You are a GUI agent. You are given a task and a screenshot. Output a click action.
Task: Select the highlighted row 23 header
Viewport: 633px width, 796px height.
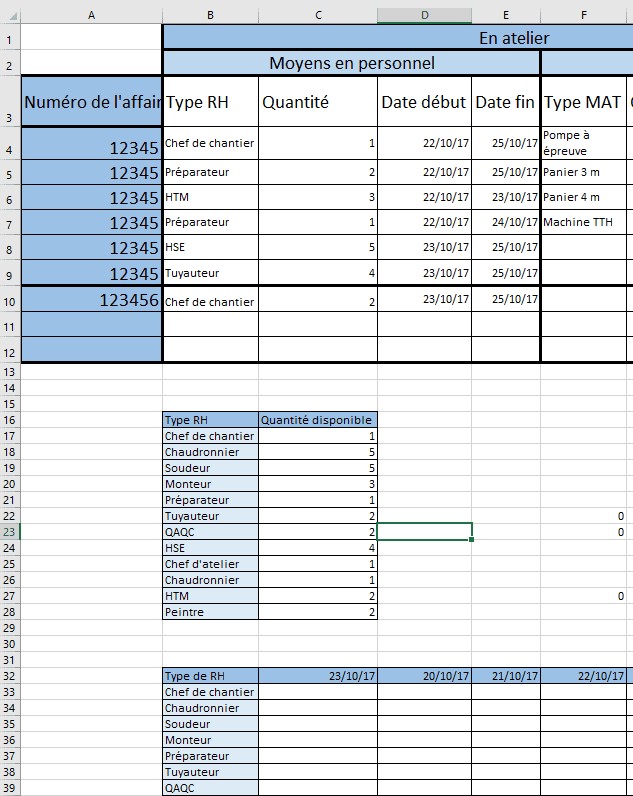pyautogui.click(x=10, y=532)
